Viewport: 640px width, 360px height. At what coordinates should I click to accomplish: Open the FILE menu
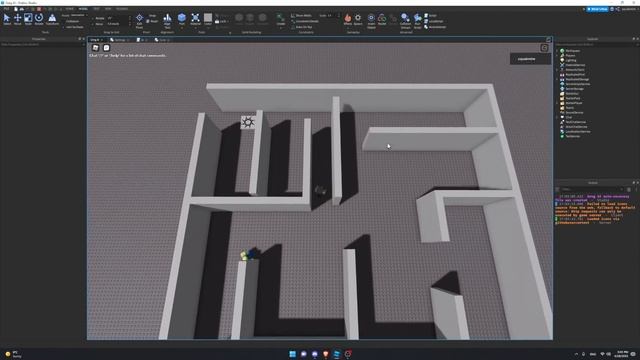click(x=7, y=9)
